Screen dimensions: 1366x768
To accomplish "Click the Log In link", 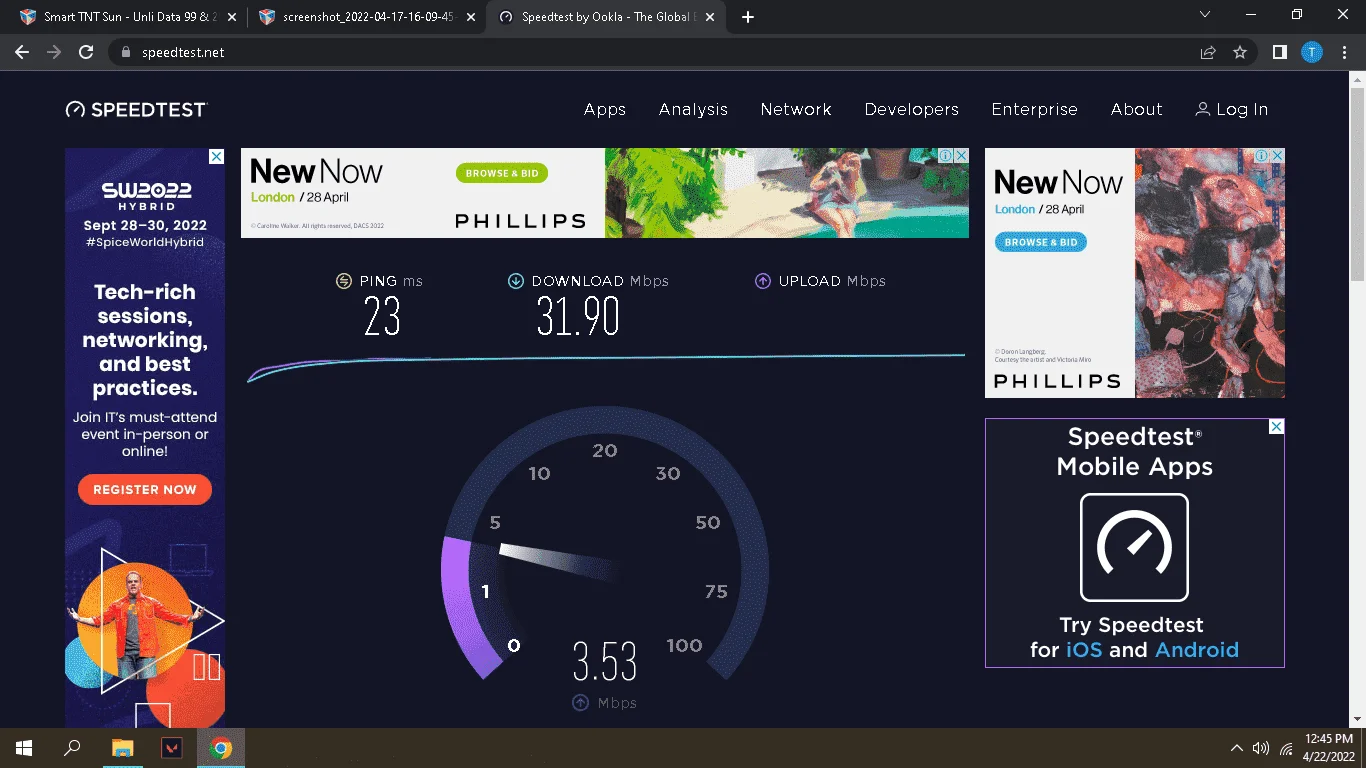I will (x=1242, y=109).
